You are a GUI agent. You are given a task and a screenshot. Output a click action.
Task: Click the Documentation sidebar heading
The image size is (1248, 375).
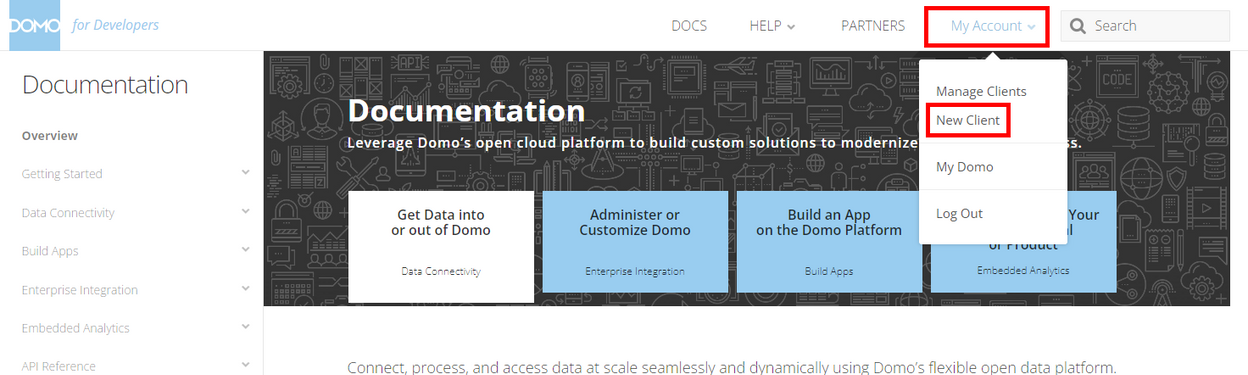tap(105, 85)
